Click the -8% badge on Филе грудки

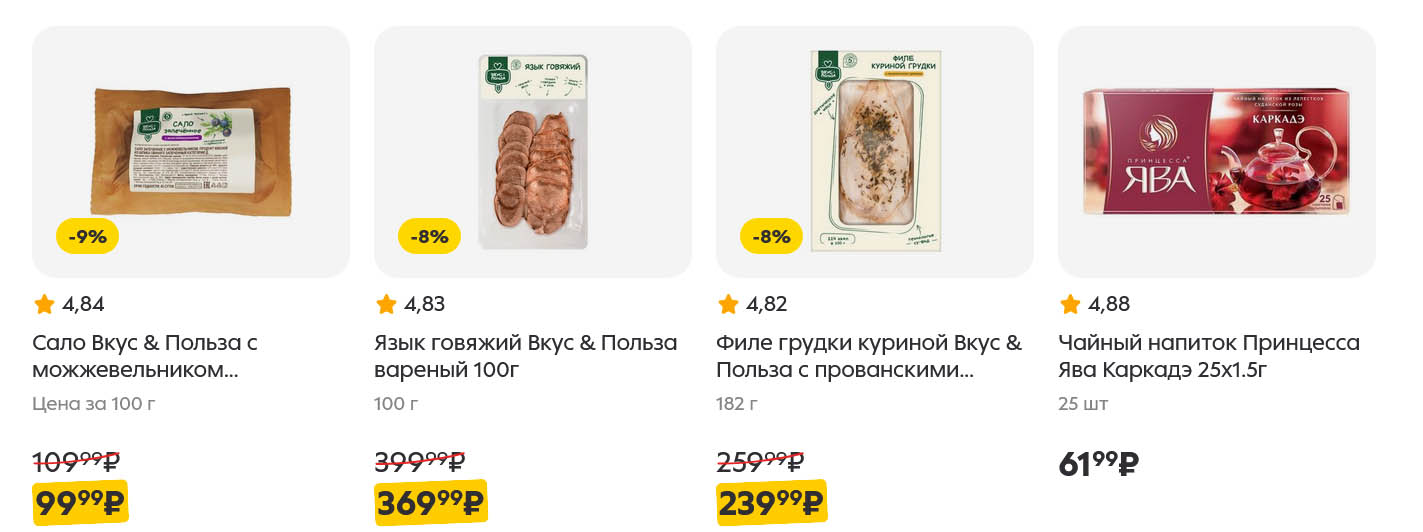click(x=771, y=237)
